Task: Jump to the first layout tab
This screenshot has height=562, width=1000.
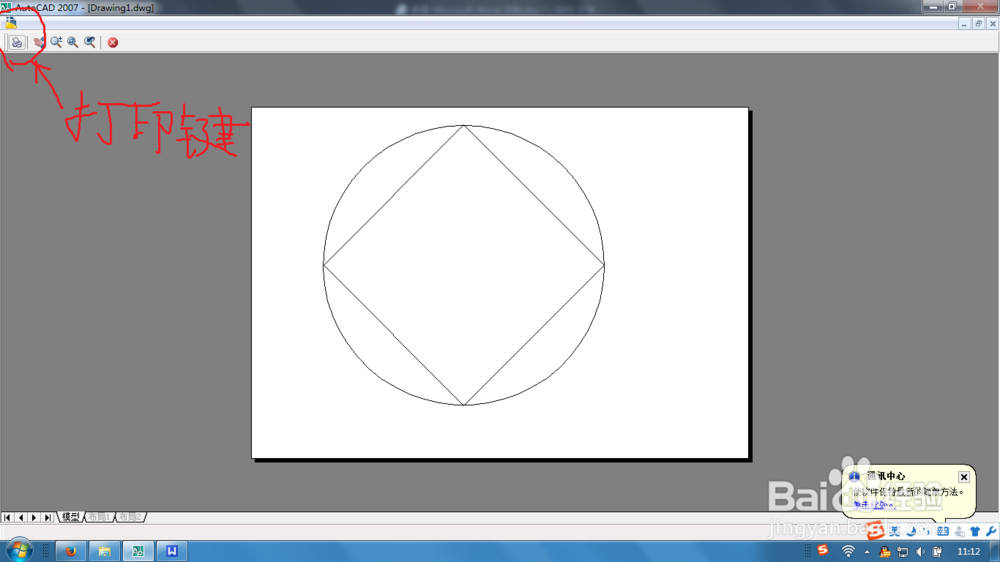Action: 7,517
